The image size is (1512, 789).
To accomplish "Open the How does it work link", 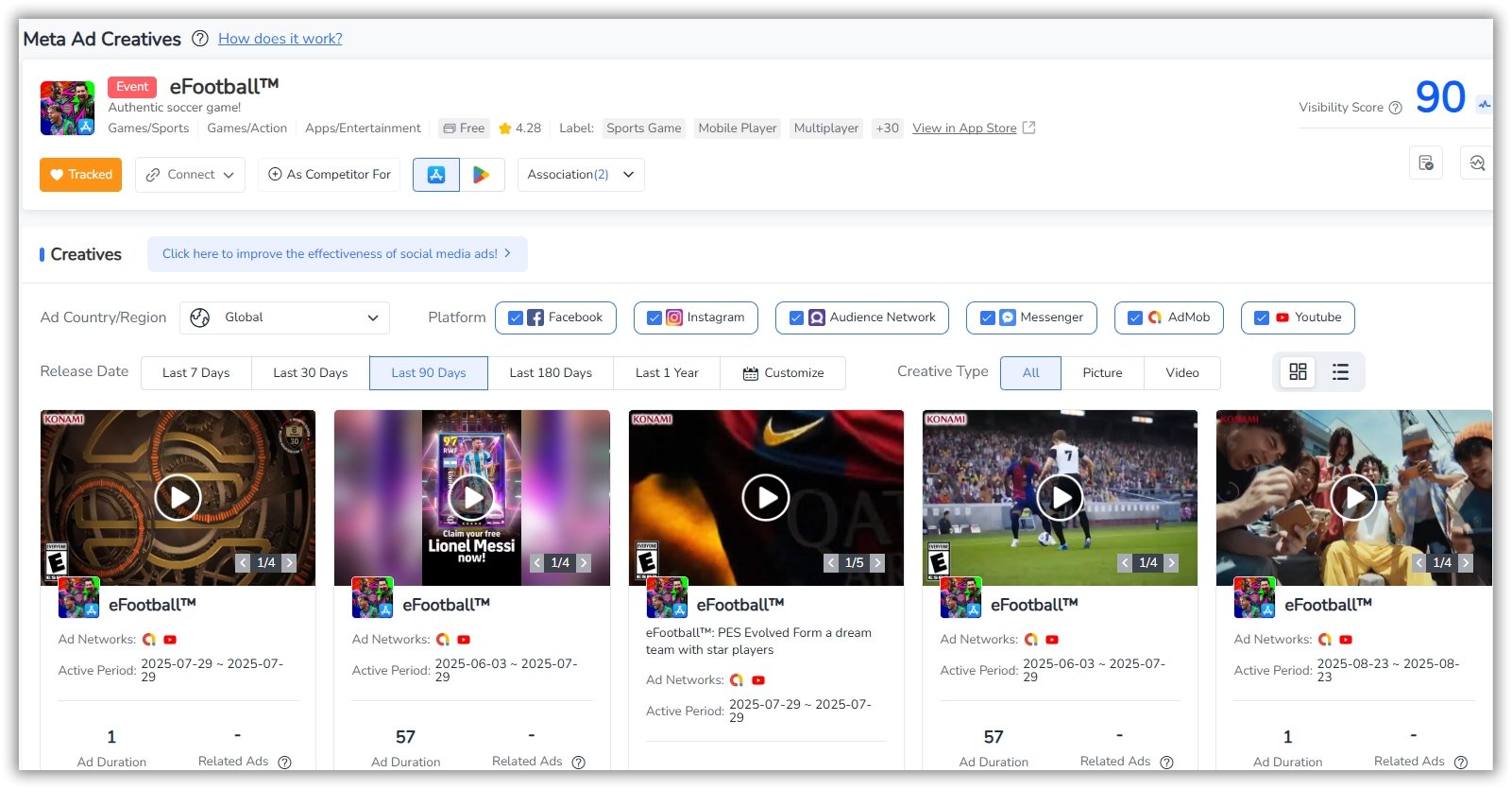I will (x=280, y=39).
